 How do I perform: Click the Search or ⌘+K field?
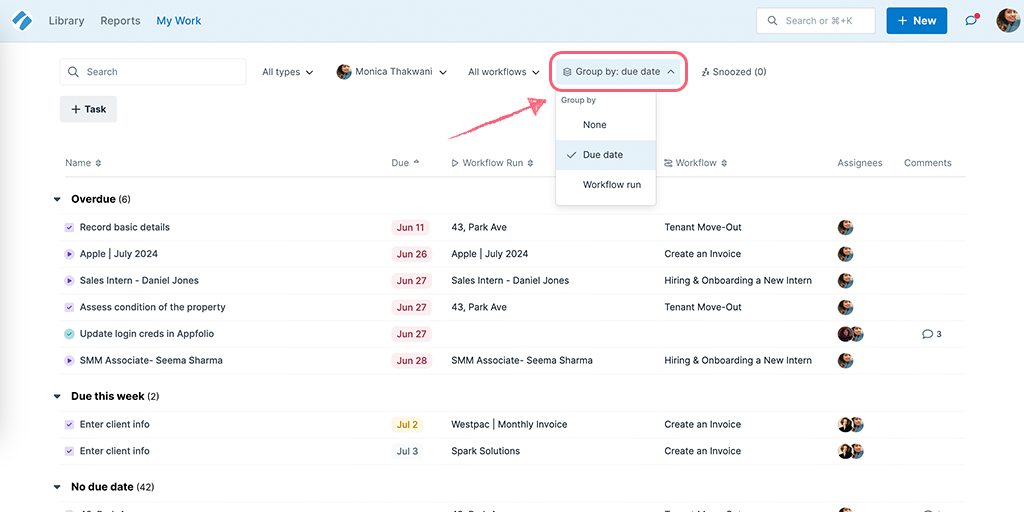(816, 21)
